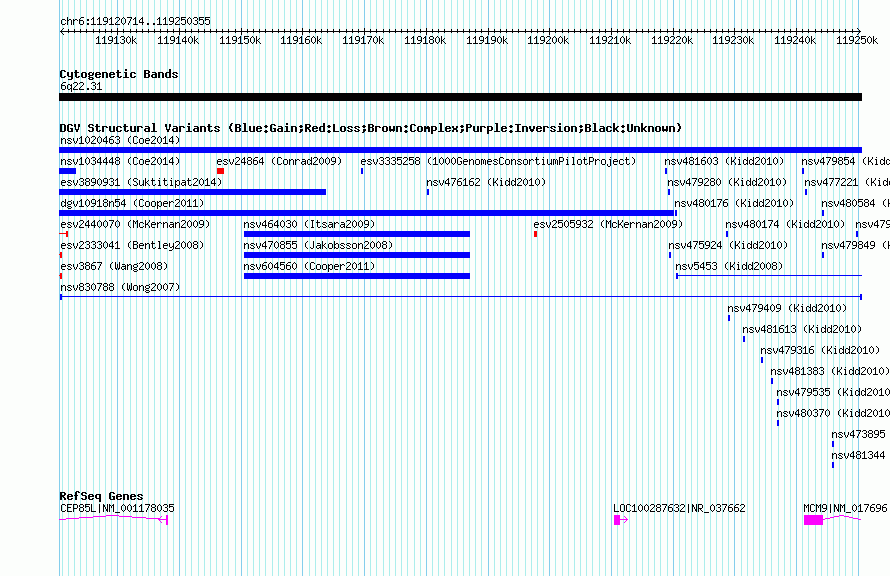Click the red esv2505932 (McKernan2009) marker

click(x=535, y=234)
